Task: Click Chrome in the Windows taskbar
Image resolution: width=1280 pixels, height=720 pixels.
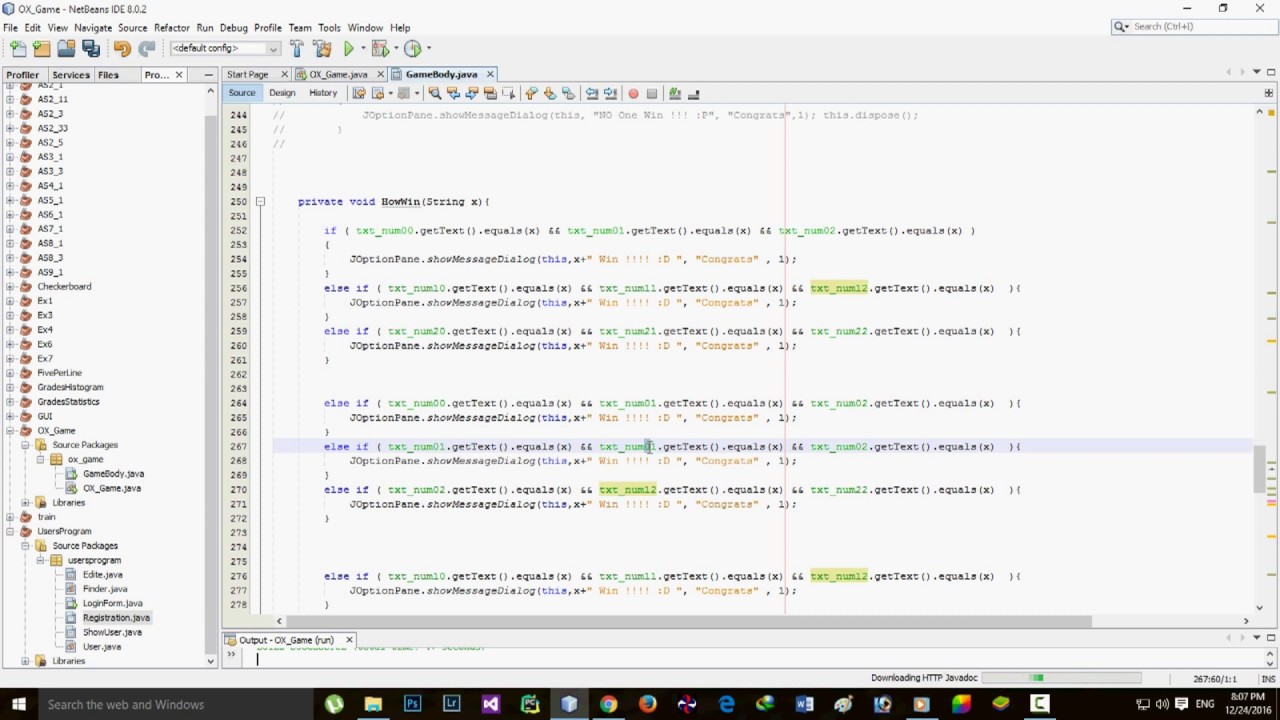Action: click(608, 704)
